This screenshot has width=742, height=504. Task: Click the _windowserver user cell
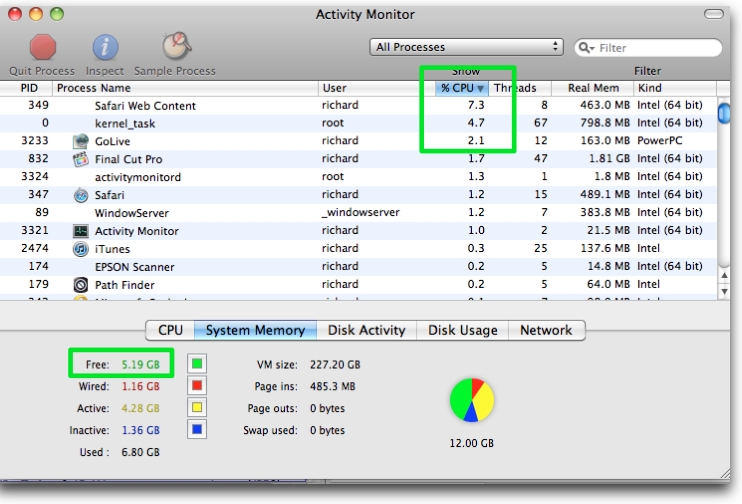[x=361, y=212]
